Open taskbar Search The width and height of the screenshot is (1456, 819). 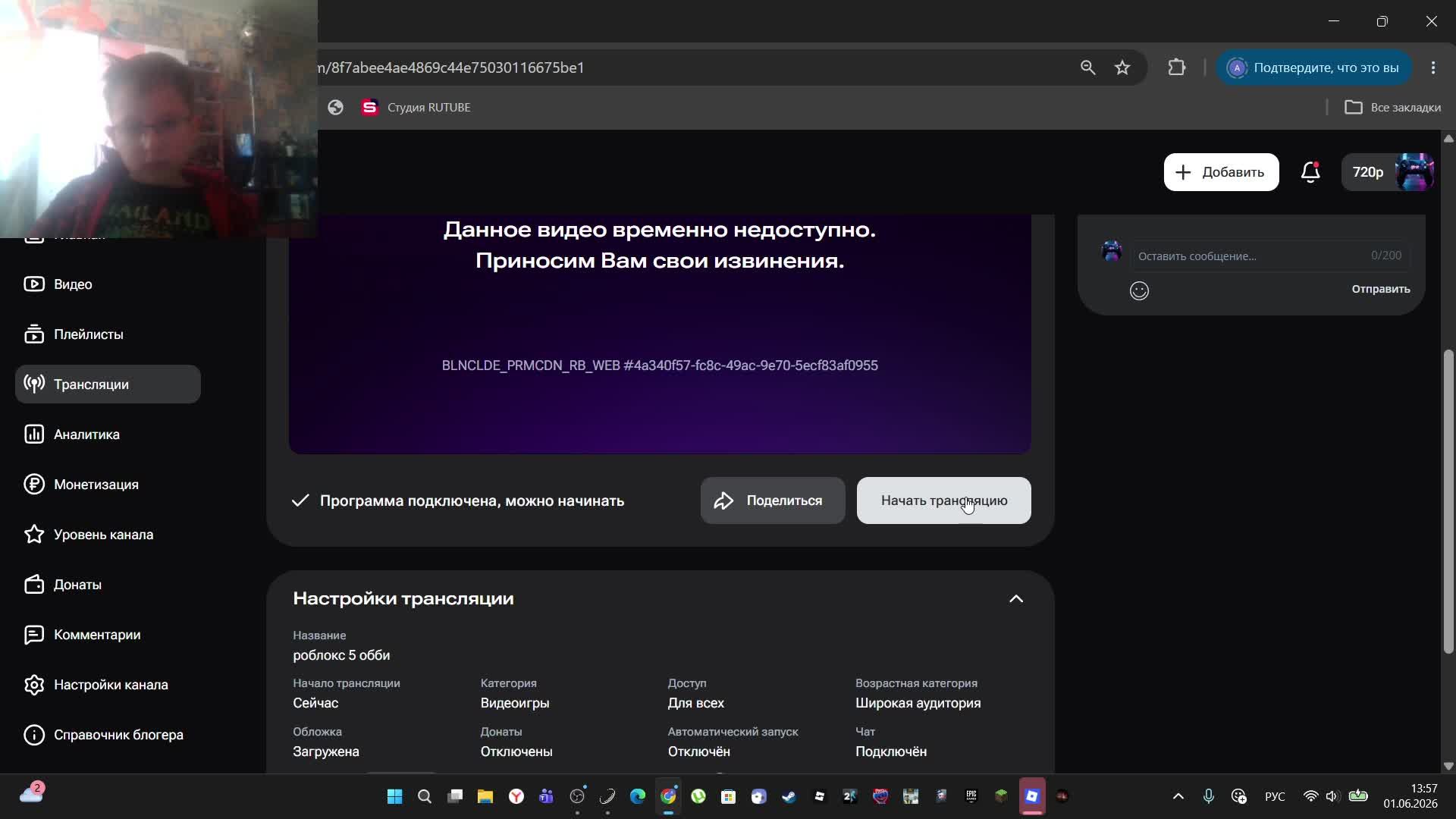425,796
